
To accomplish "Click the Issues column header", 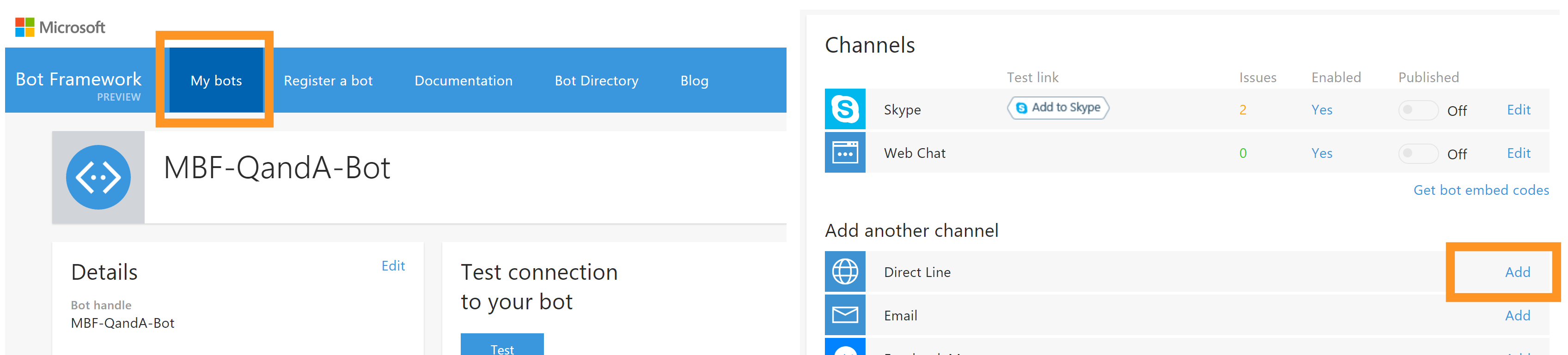I will (x=1257, y=77).
